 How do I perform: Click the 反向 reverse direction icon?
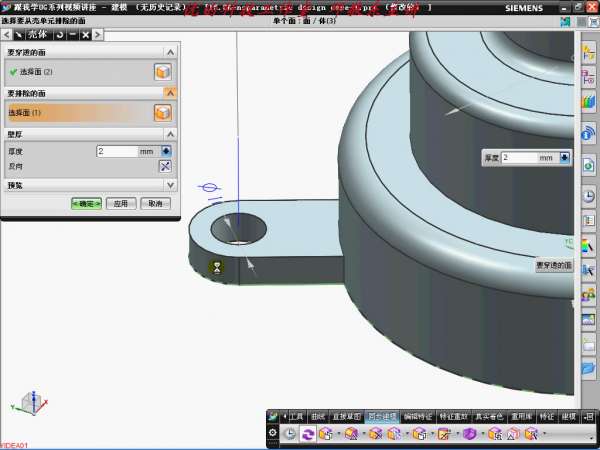point(166,166)
